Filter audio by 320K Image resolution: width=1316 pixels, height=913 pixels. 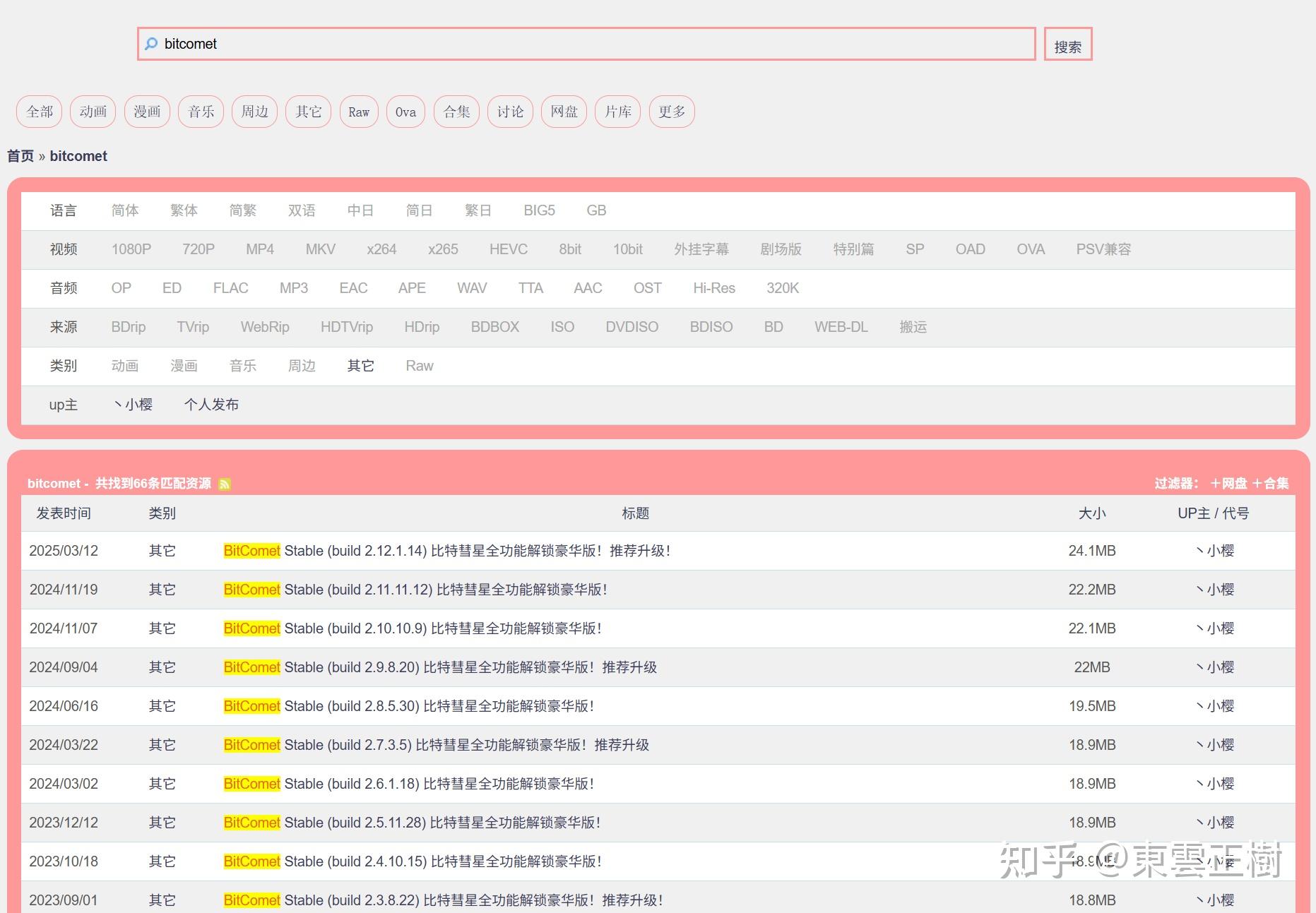[x=783, y=288]
